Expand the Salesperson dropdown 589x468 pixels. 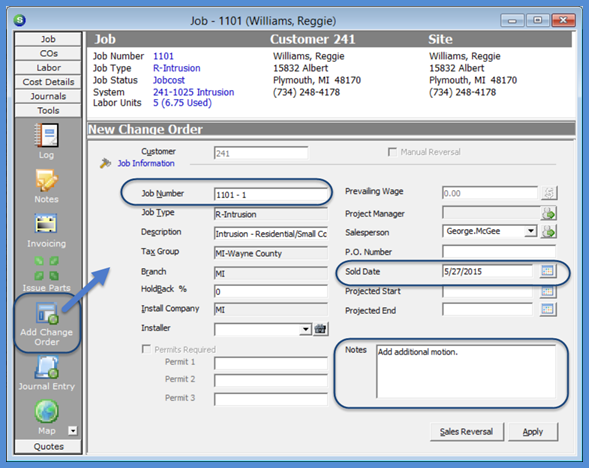(x=530, y=231)
